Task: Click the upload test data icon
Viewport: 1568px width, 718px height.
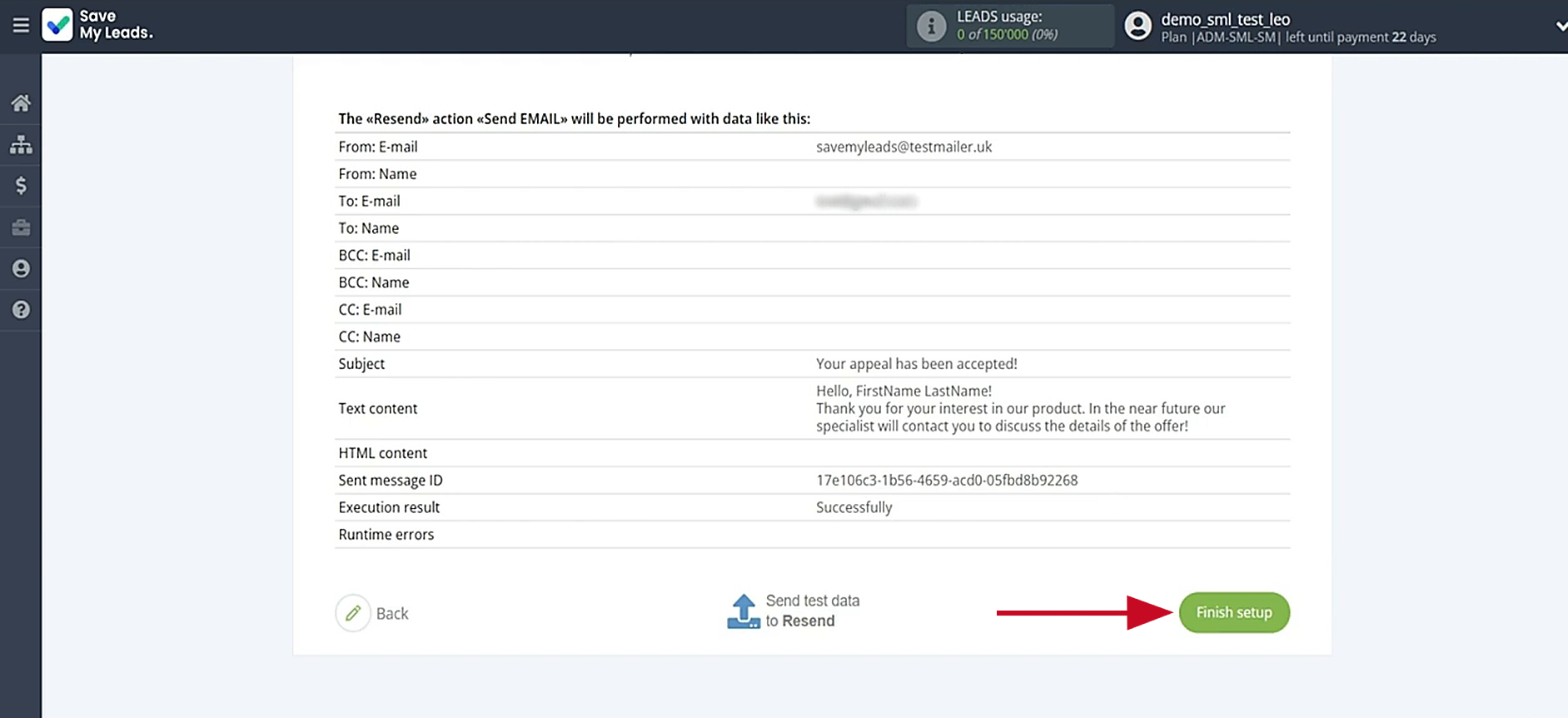Action: click(744, 611)
